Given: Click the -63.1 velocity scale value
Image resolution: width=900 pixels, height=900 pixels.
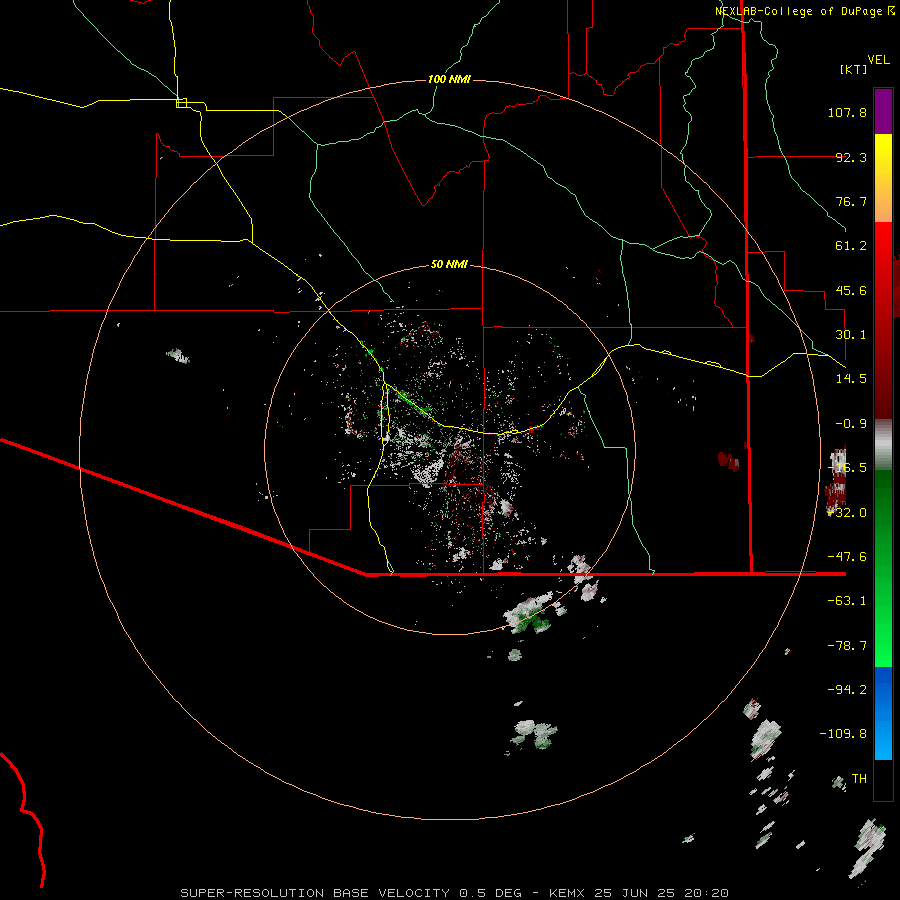Looking at the screenshot, I should tap(847, 601).
